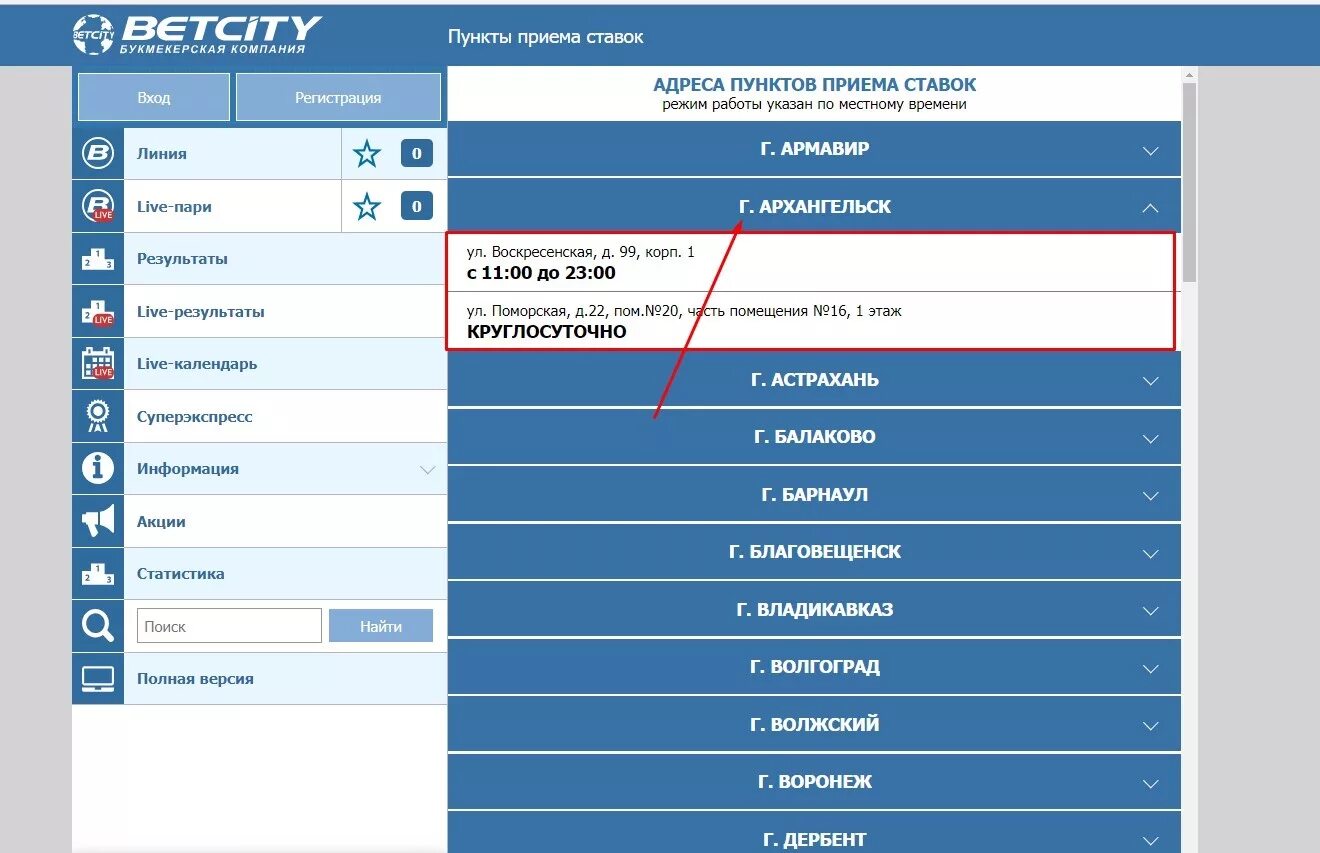
Task: Open the Статистика menu item
Action: pyautogui.click(x=285, y=574)
